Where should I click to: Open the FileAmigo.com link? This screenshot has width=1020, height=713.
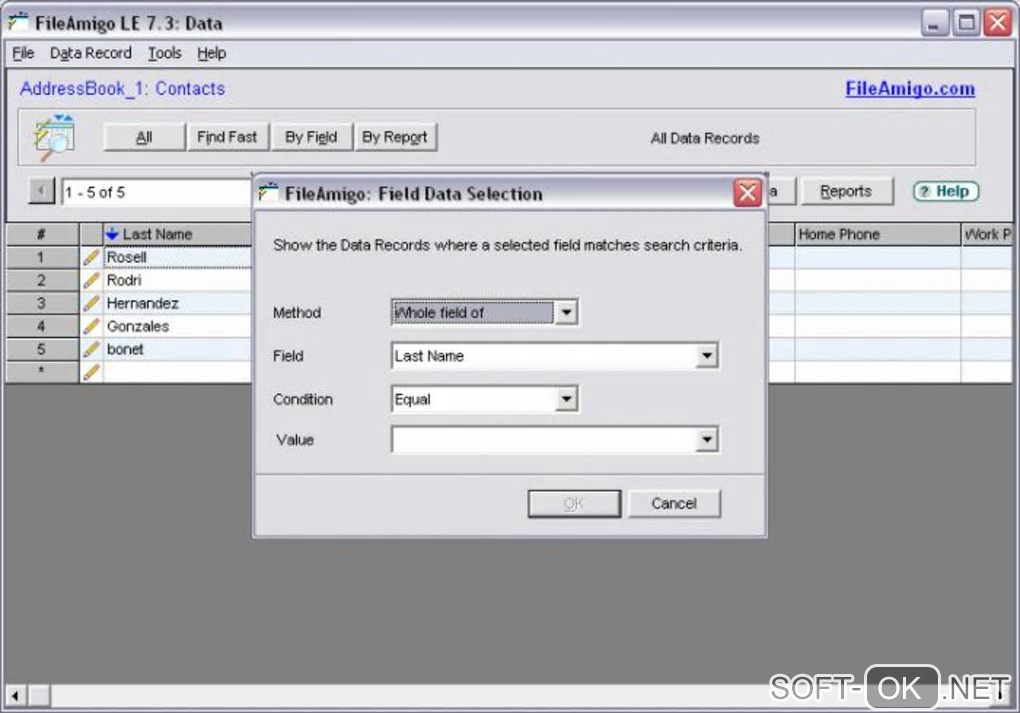[x=910, y=88]
